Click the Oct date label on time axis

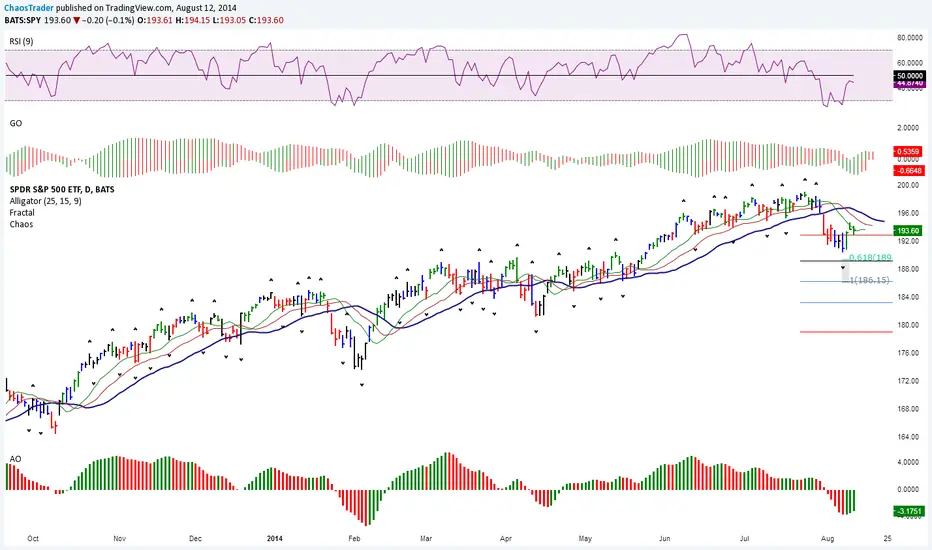[x=33, y=539]
